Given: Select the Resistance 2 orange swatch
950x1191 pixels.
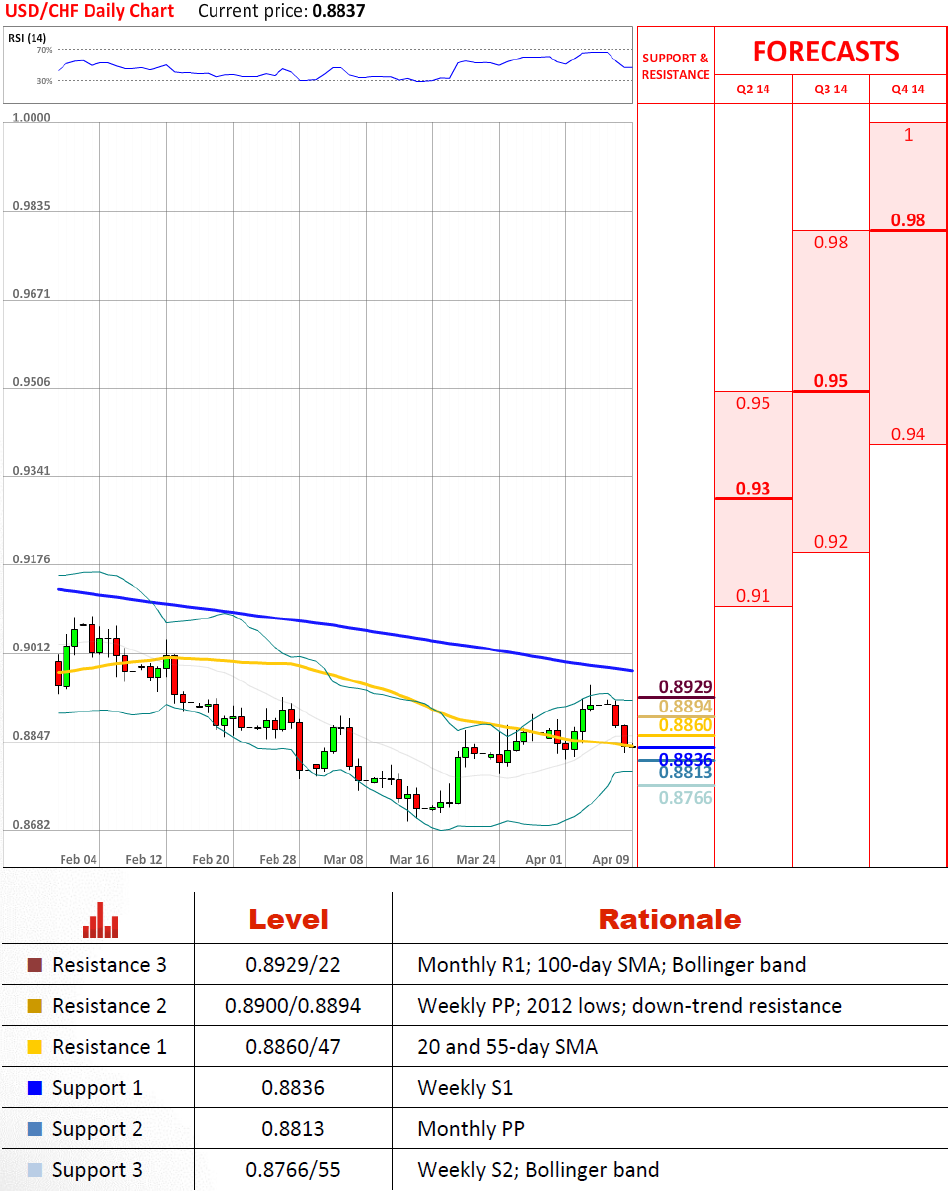Looking at the screenshot, I should 35,1006.
